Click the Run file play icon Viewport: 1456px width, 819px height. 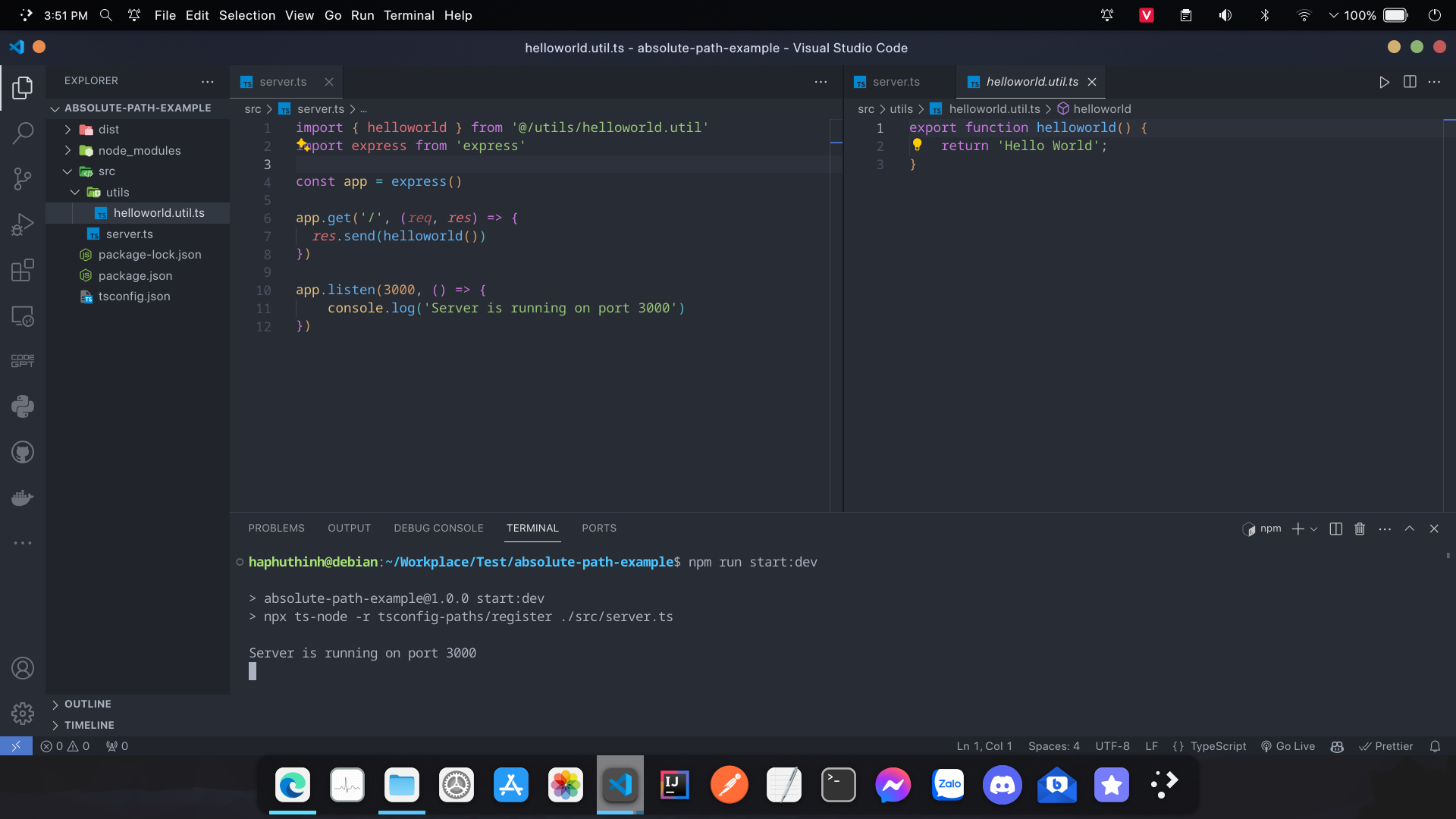[1384, 82]
